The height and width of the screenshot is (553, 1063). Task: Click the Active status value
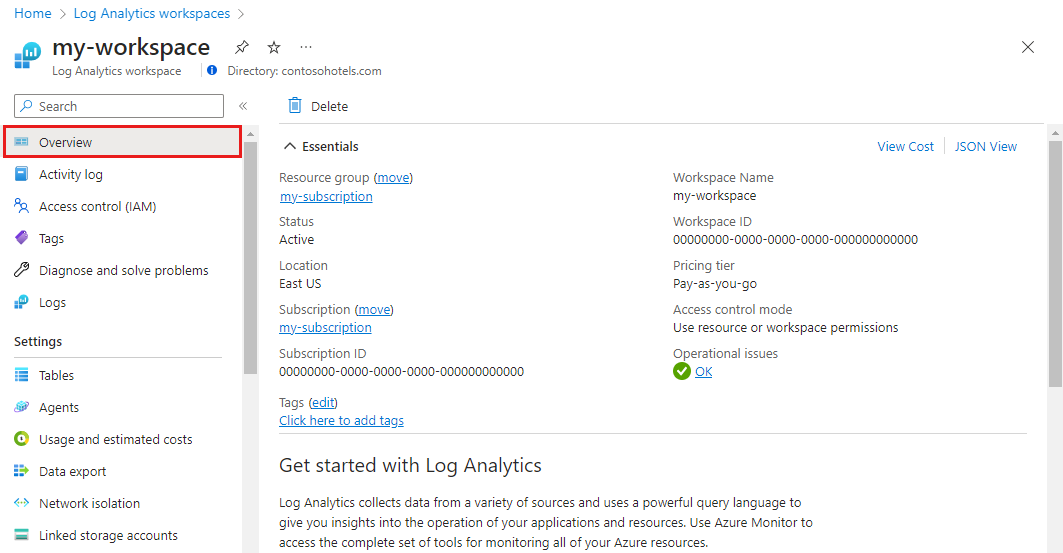pyautogui.click(x=296, y=239)
